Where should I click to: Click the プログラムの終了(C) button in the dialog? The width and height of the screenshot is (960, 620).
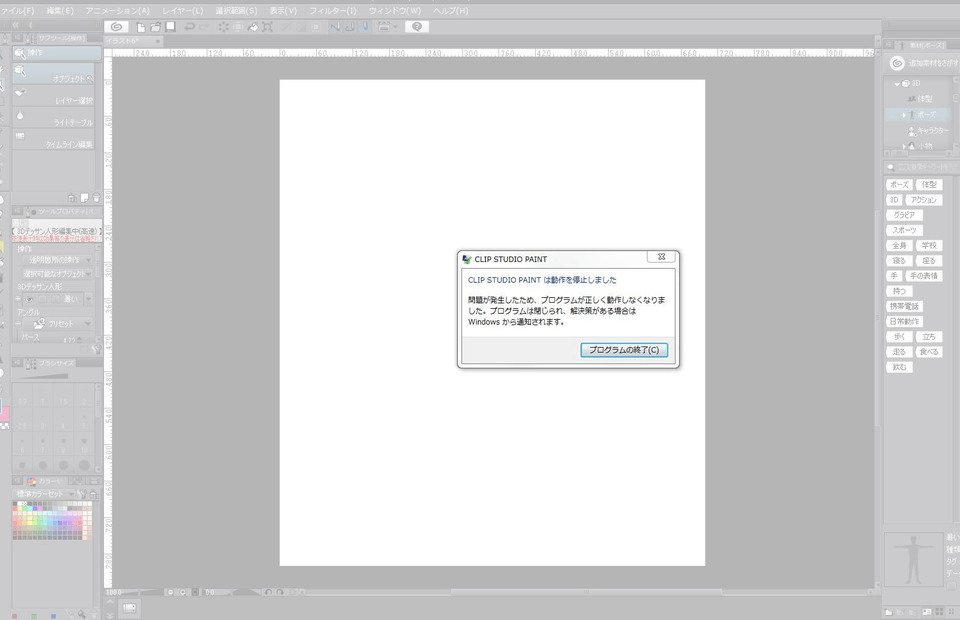[624, 350]
